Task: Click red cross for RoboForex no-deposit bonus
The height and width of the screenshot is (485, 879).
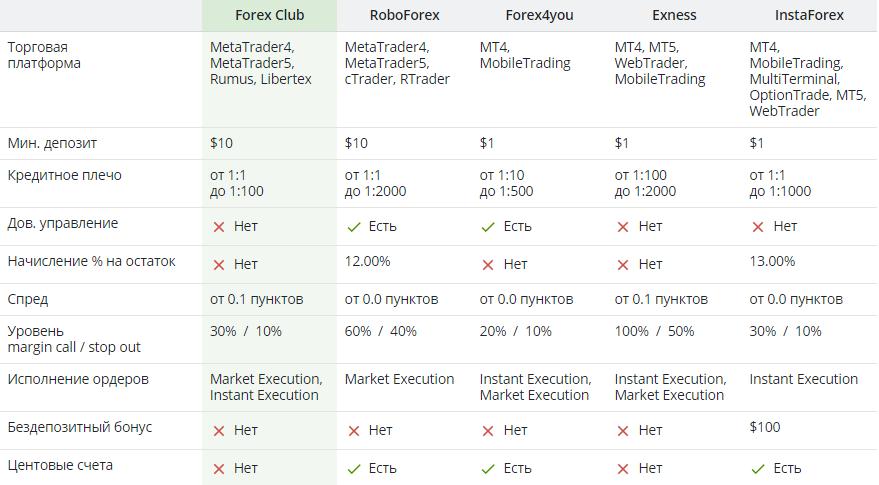Action: 353,431
